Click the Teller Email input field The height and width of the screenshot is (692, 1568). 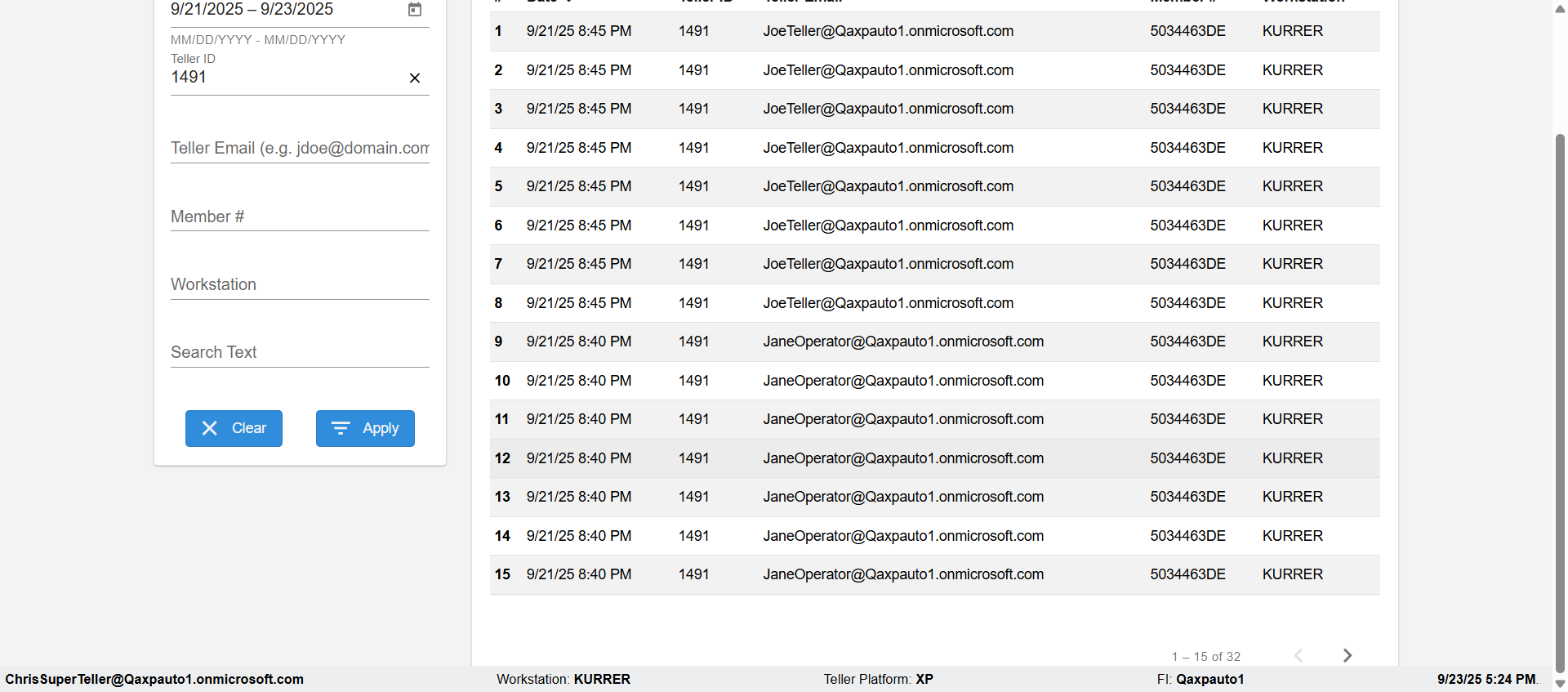[x=299, y=148]
